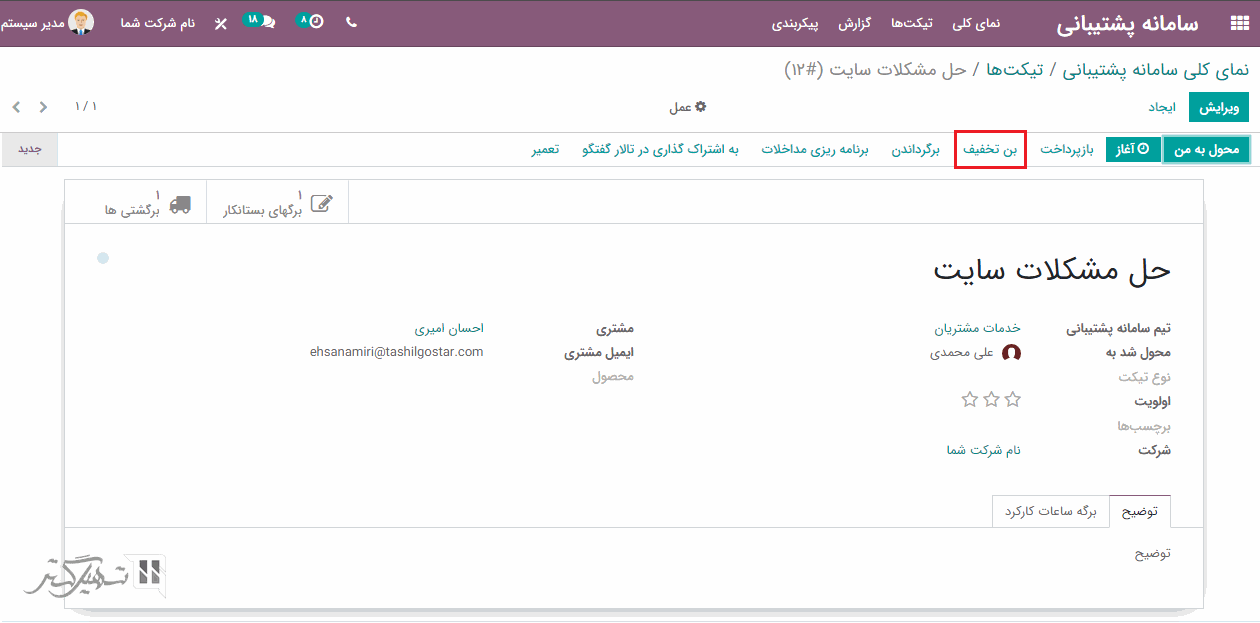This screenshot has height=623, width=1260.
Task: Open برگشتی ها returns truck button
Action: click(147, 204)
